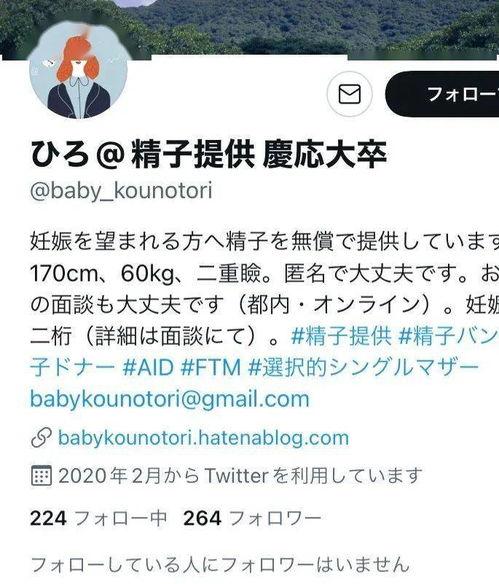Viewport: 499px width, 584px height.
Task: Open the profile avatar picture
Action: point(78,70)
